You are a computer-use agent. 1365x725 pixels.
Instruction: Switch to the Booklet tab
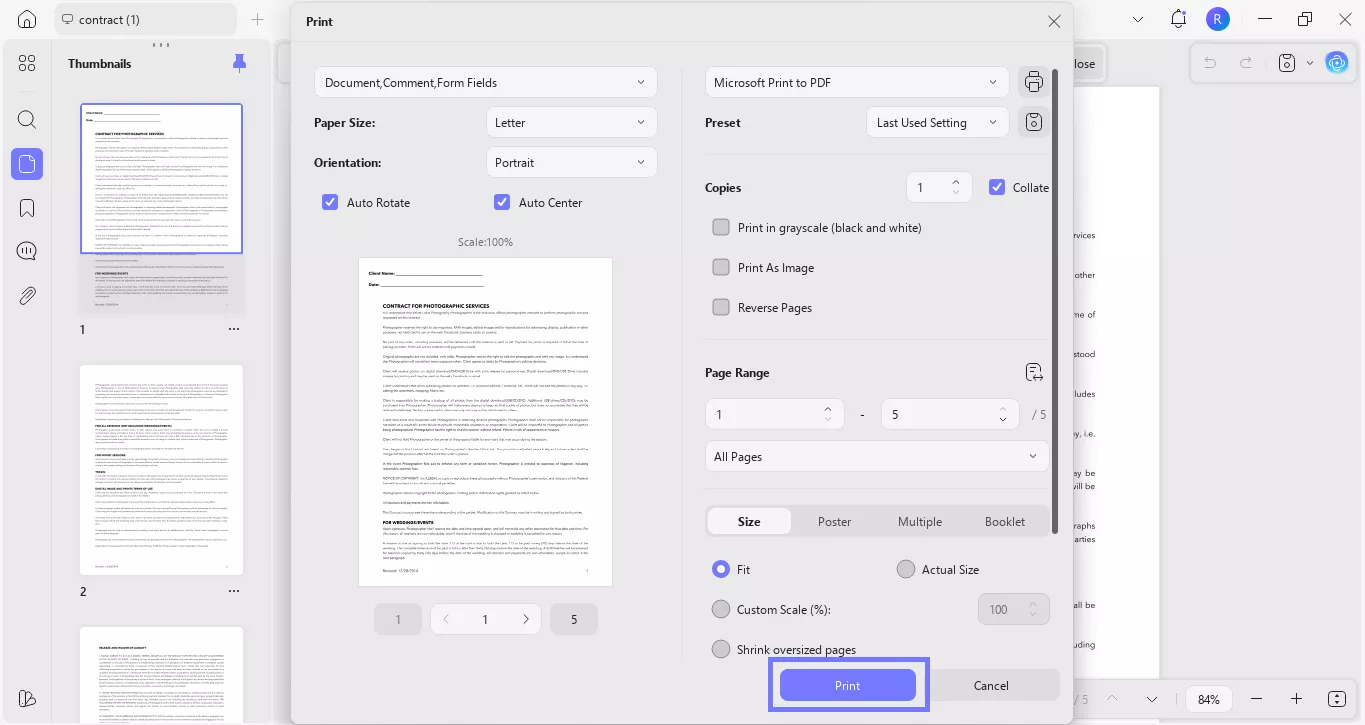(1005, 521)
